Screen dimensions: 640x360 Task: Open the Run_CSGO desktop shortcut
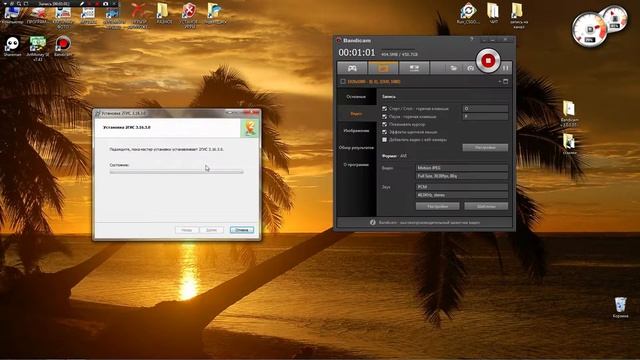tap(468, 13)
